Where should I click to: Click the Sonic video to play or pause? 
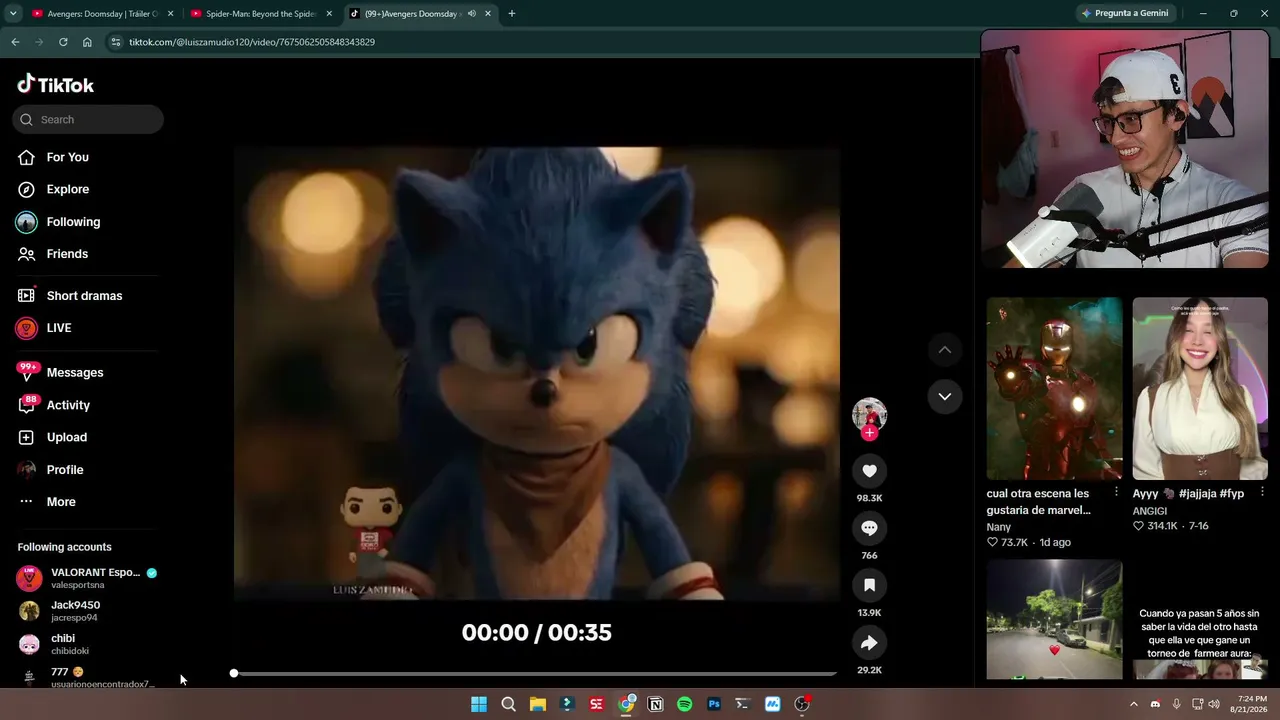click(x=537, y=374)
